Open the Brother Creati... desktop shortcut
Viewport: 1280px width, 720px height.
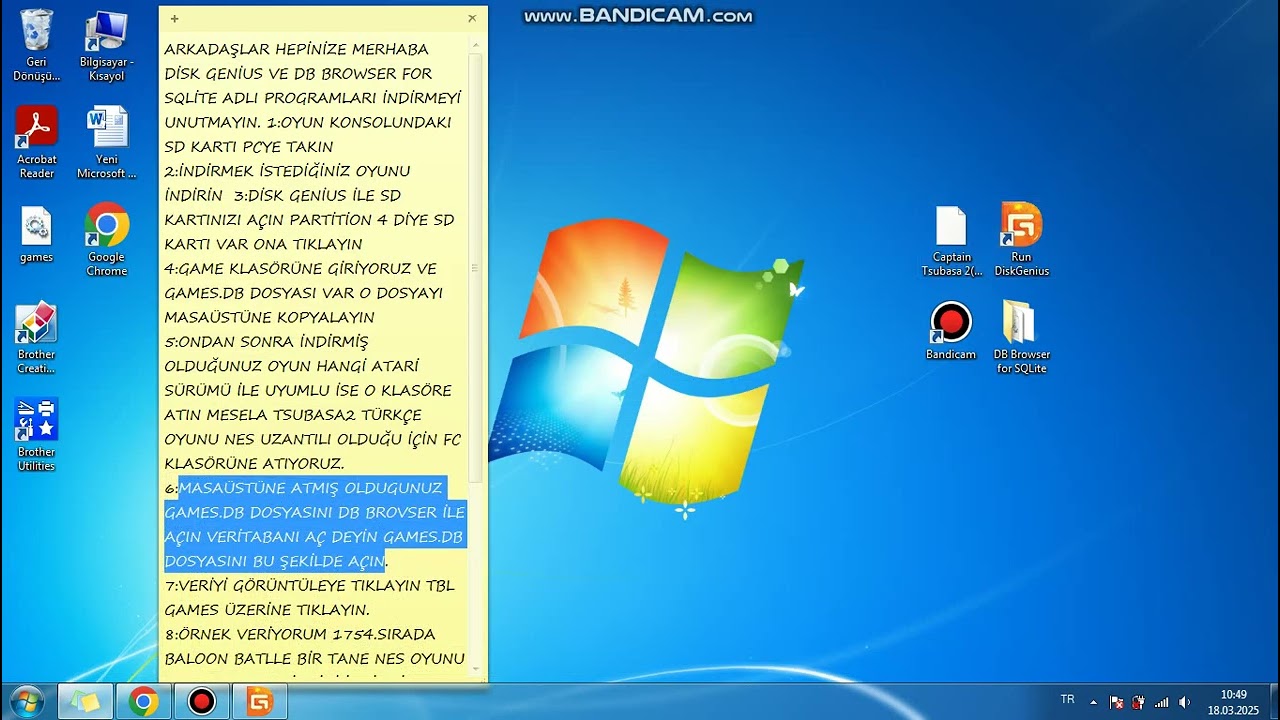point(36,338)
